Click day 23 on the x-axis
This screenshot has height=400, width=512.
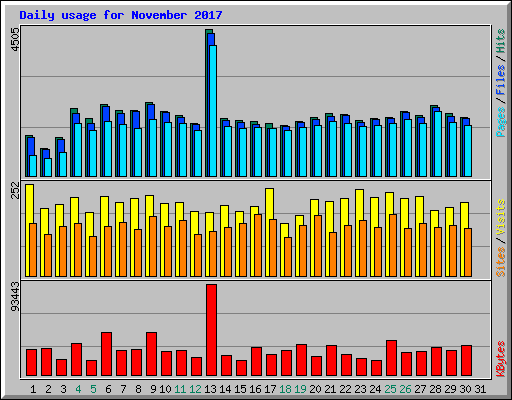pos(360,389)
